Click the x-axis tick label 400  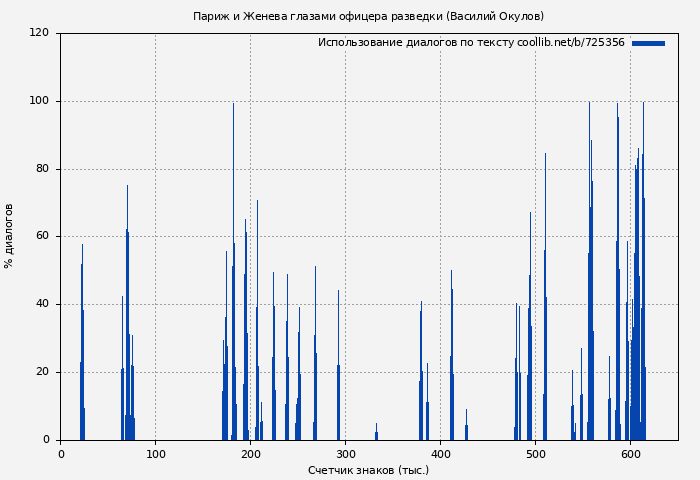(440, 454)
